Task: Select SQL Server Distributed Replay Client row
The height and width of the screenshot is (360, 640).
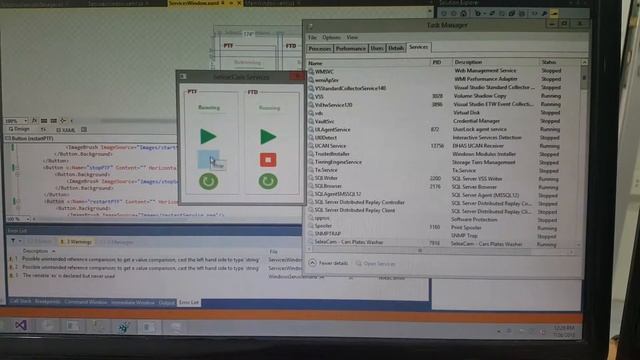Action: click(x=443, y=211)
